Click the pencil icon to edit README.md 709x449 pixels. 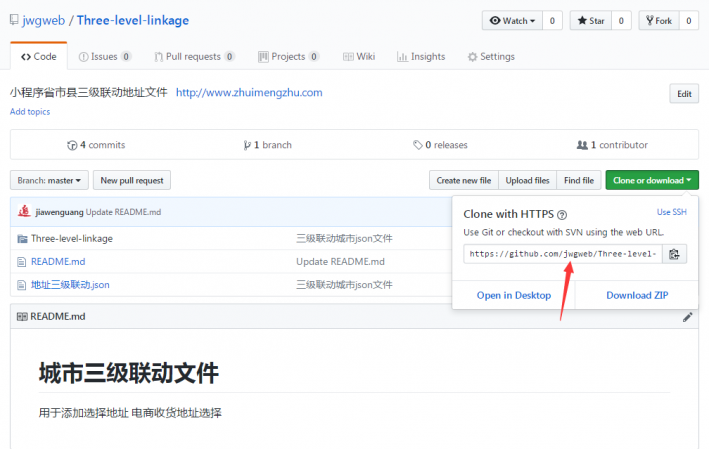pos(687,317)
